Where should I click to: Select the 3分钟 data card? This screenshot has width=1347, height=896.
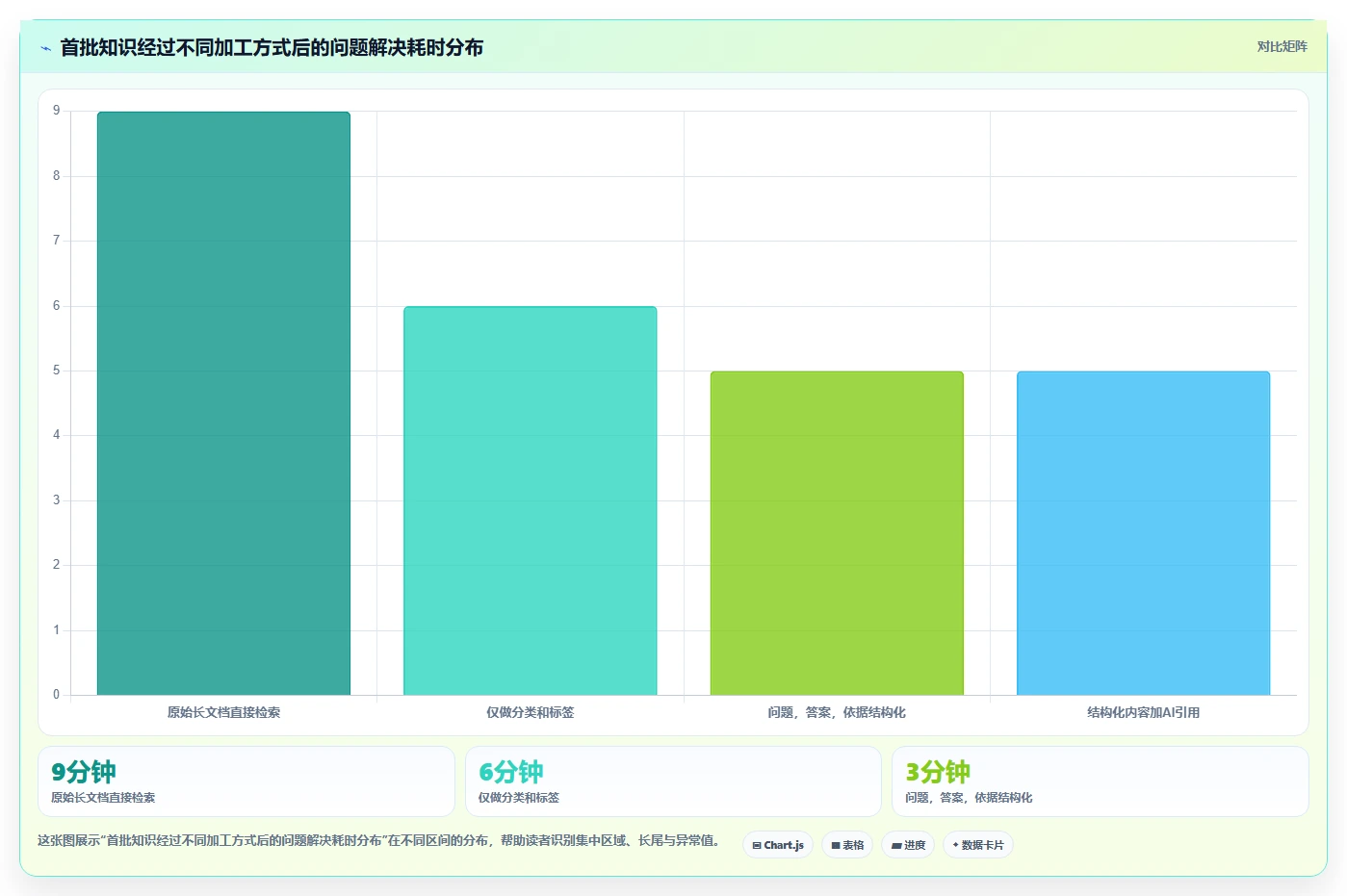point(1101,781)
